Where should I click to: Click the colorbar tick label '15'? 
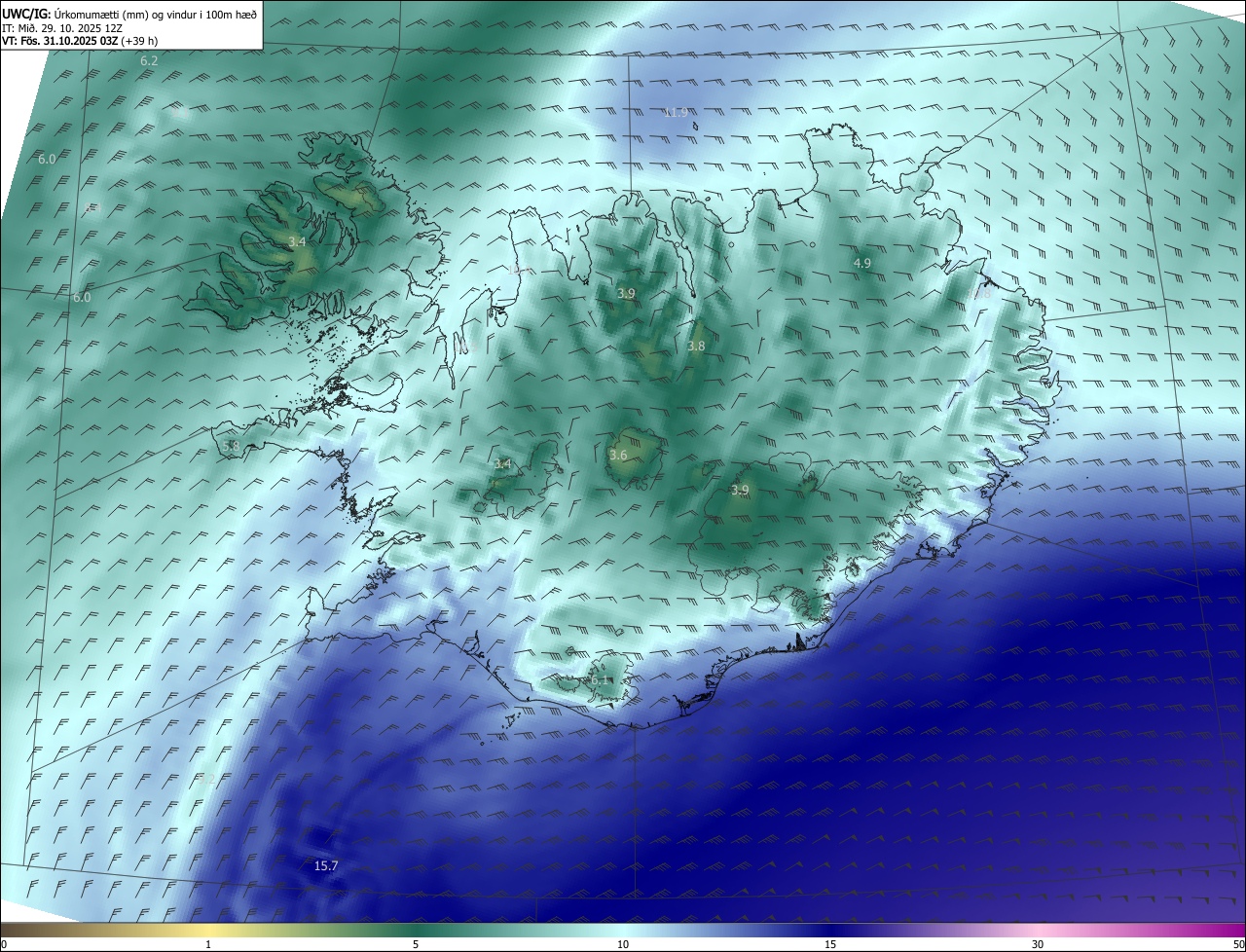(830, 944)
